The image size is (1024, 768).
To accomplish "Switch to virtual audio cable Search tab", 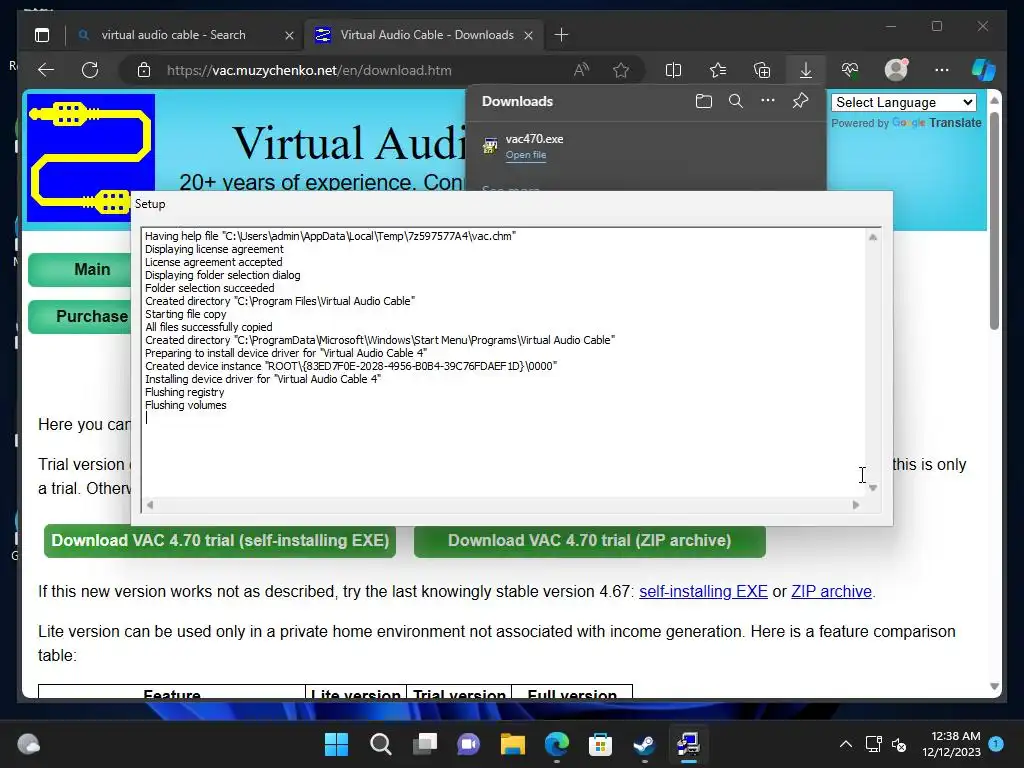I will [173, 35].
